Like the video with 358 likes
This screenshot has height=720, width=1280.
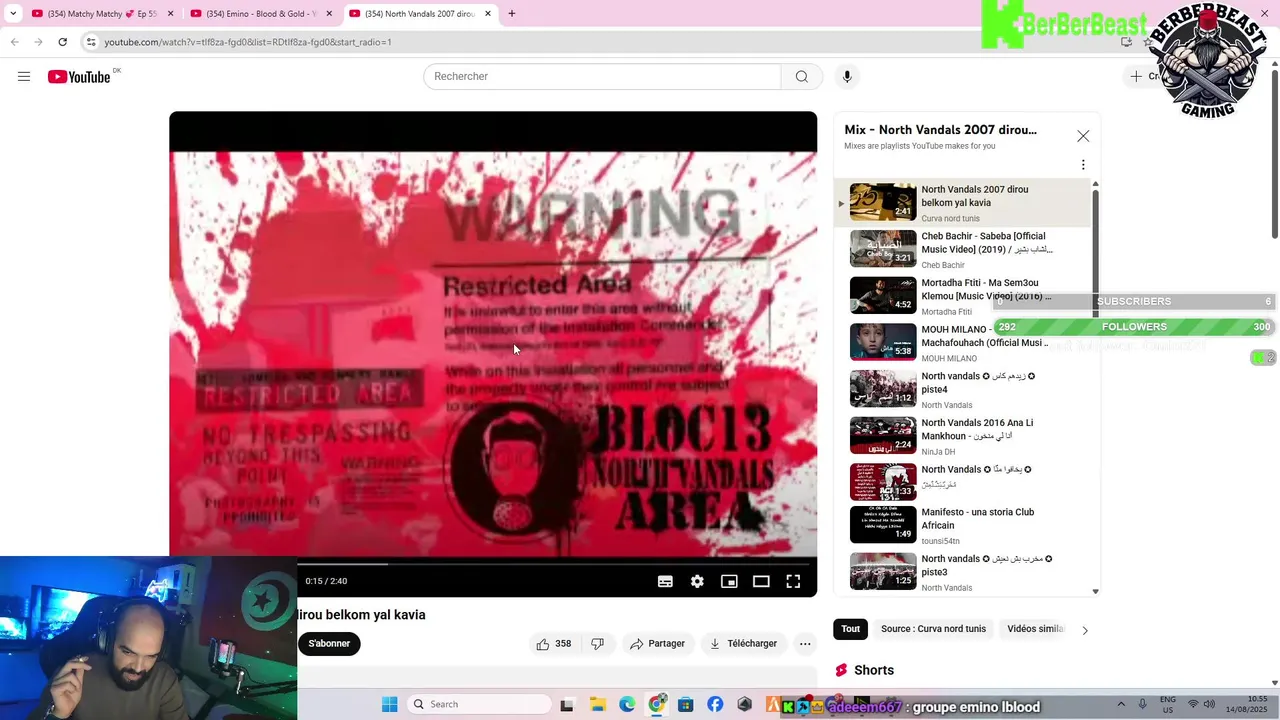point(554,644)
